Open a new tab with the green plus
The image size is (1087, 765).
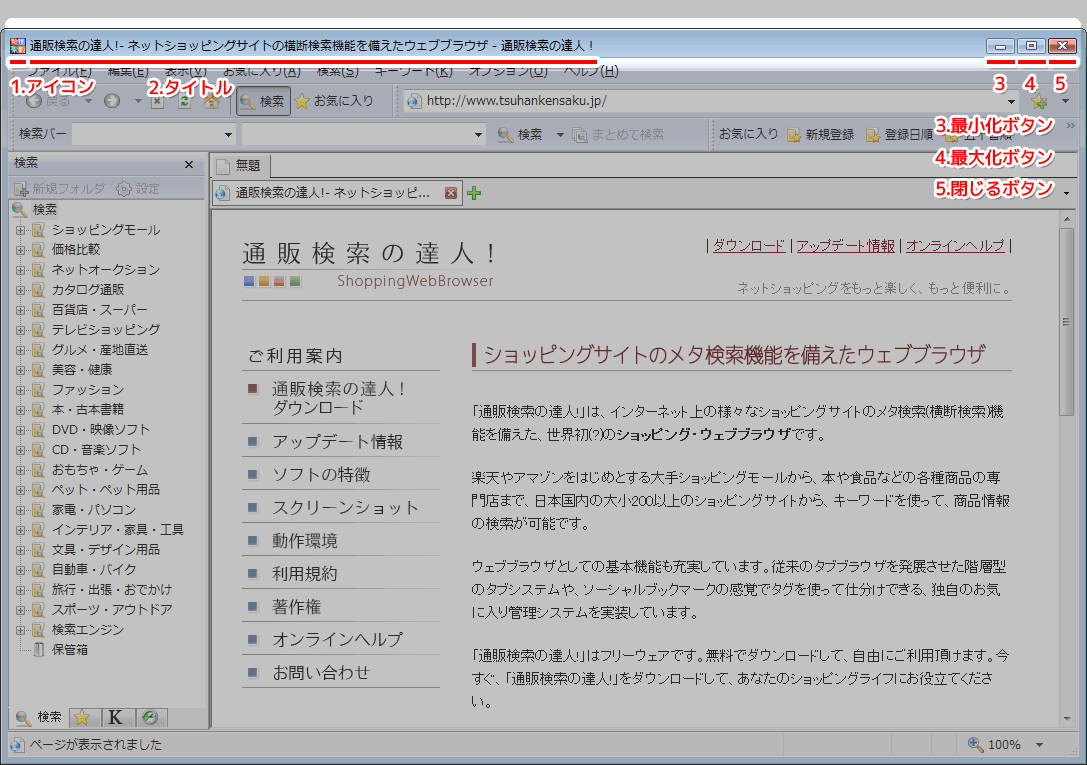[x=474, y=193]
